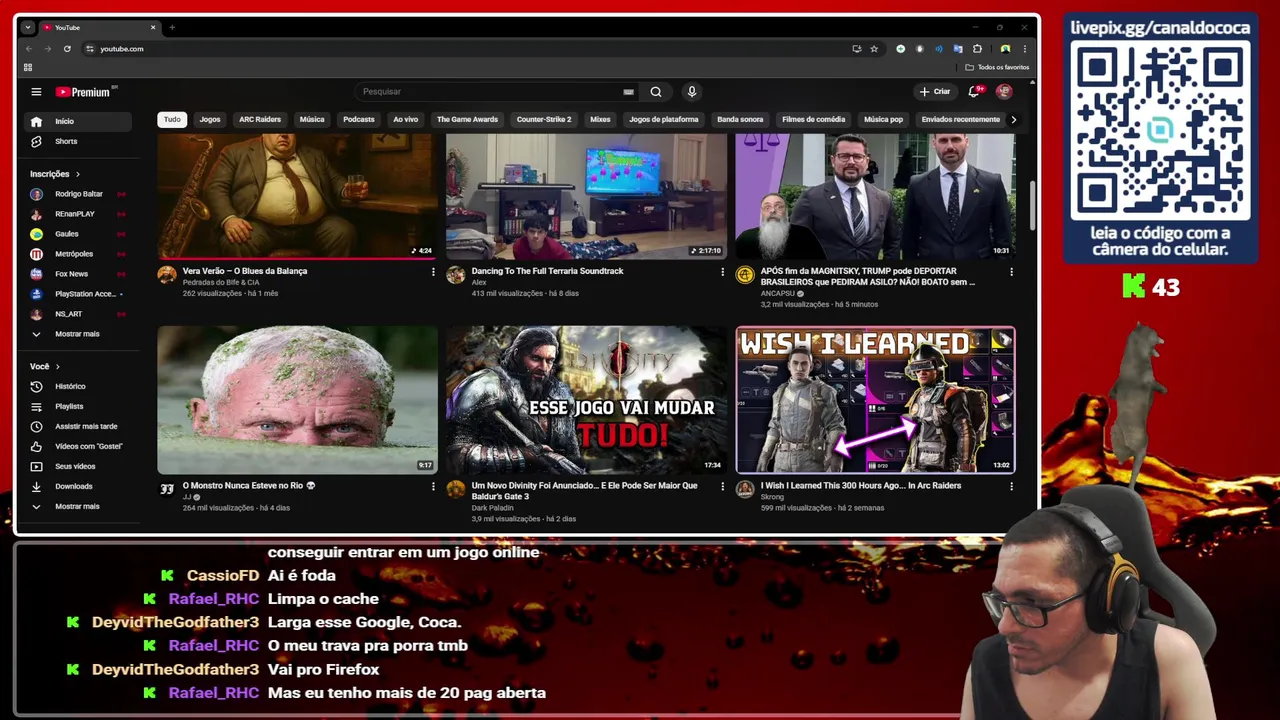Open the notifications bell
Image resolution: width=1280 pixels, height=720 pixels.
tap(974, 92)
